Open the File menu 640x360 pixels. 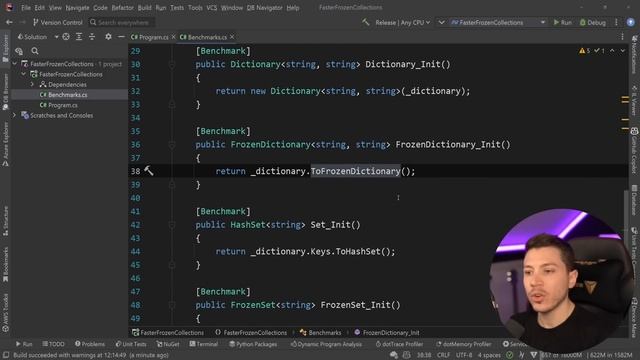pyautogui.click(x=26, y=8)
